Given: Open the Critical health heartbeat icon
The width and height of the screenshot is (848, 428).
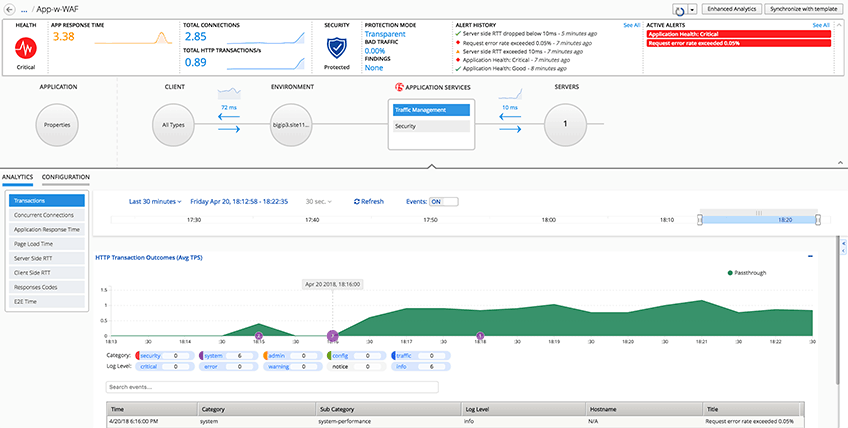Looking at the screenshot, I should [25, 49].
